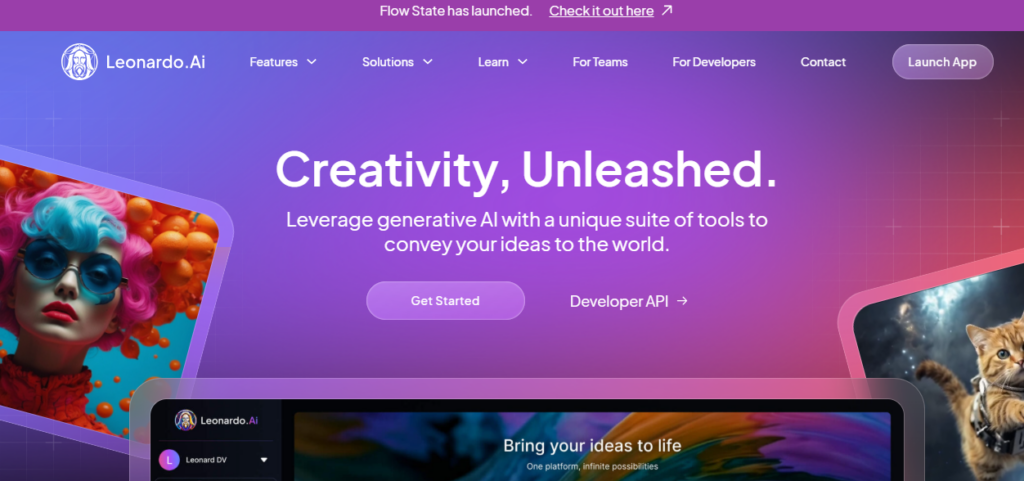The height and width of the screenshot is (481, 1024).
Task: Click the Leonard DV name label
Action: coord(206,460)
